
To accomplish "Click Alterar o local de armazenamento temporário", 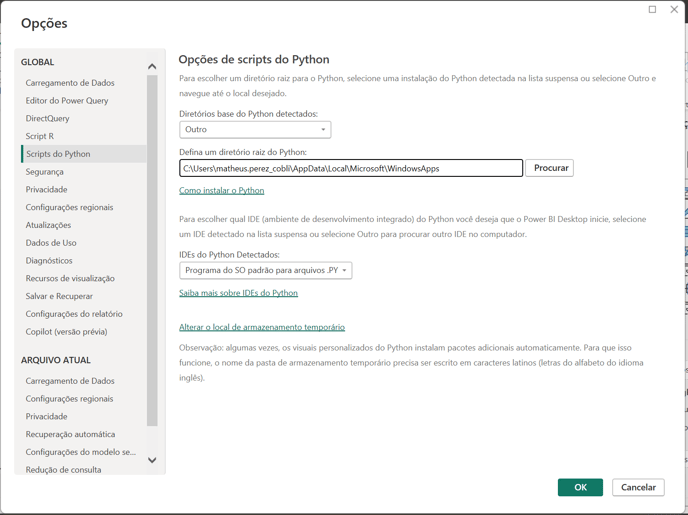I will [262, 327].
